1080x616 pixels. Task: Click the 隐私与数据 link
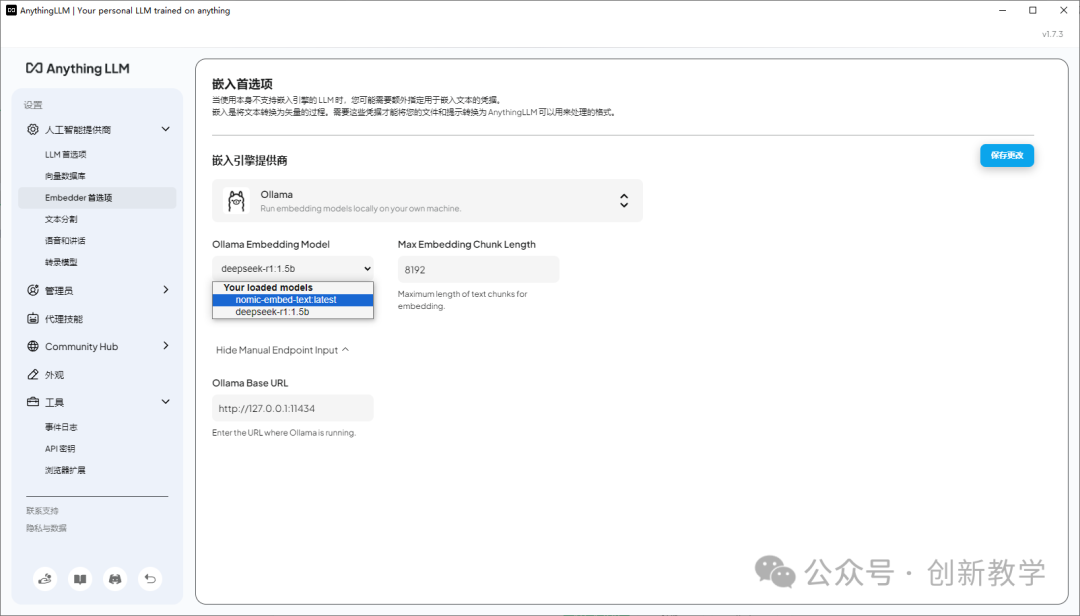click(x=46, y=528)
